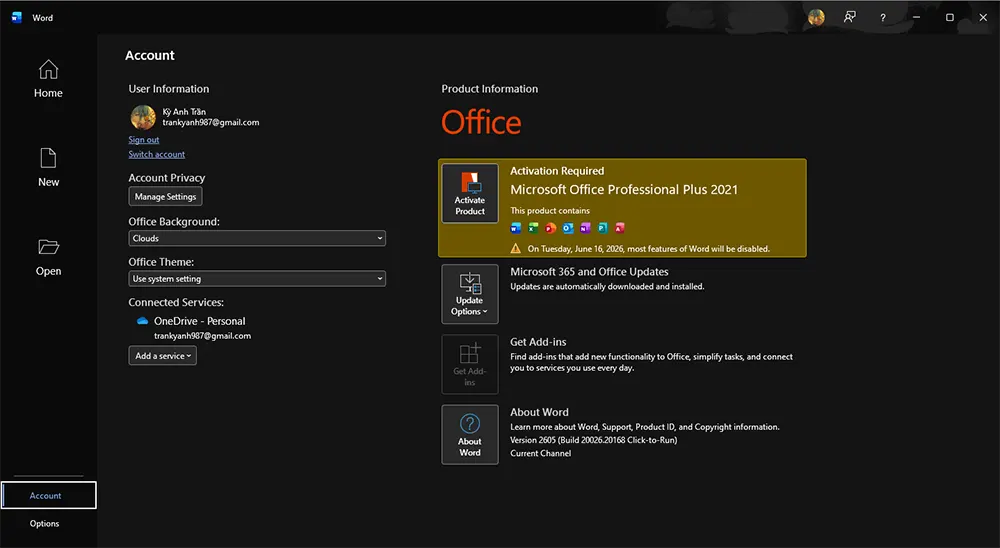Click the Activation Required heading
Viewport: 1000px width, 548px height.
[557, 171]
